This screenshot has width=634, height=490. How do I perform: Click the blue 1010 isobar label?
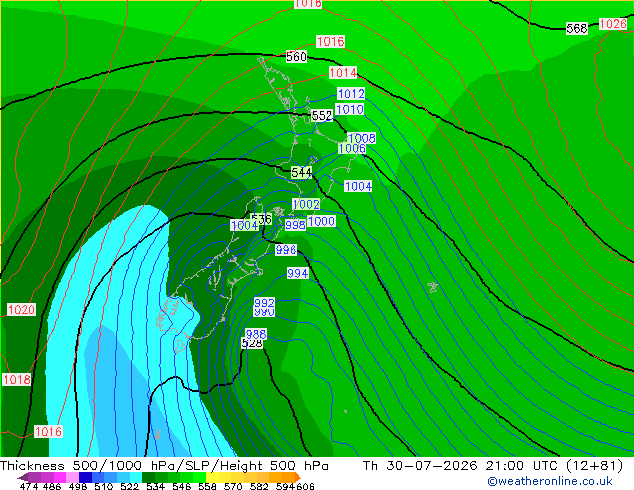(x=350, y=109)
